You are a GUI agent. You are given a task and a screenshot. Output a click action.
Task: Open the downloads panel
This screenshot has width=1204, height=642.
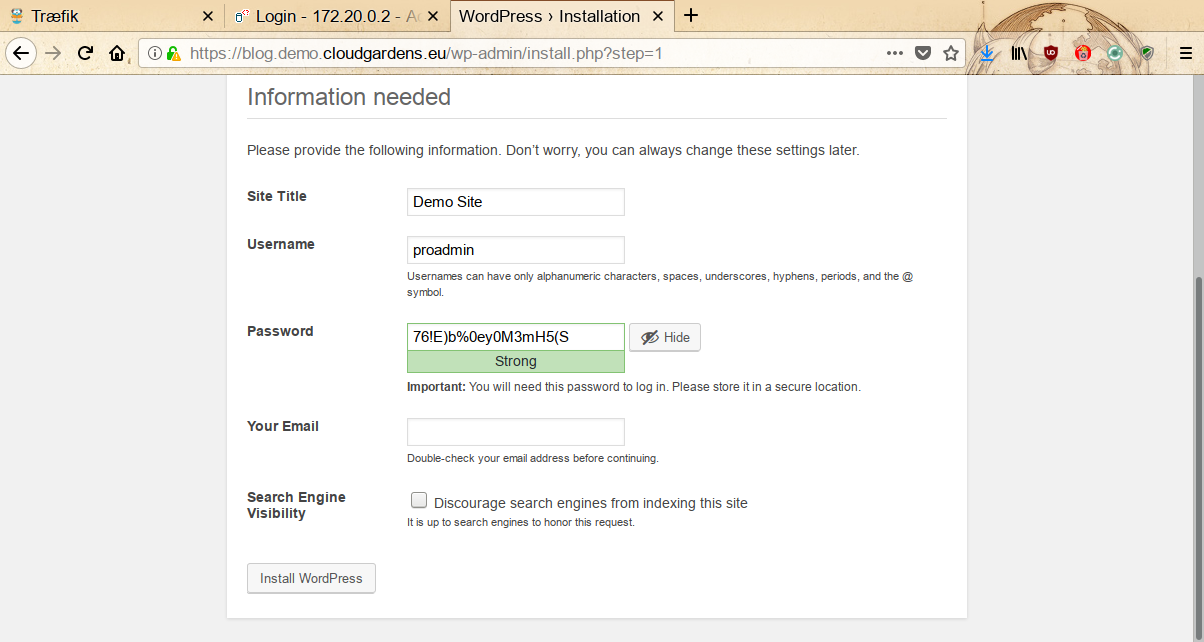coord(987,53)
